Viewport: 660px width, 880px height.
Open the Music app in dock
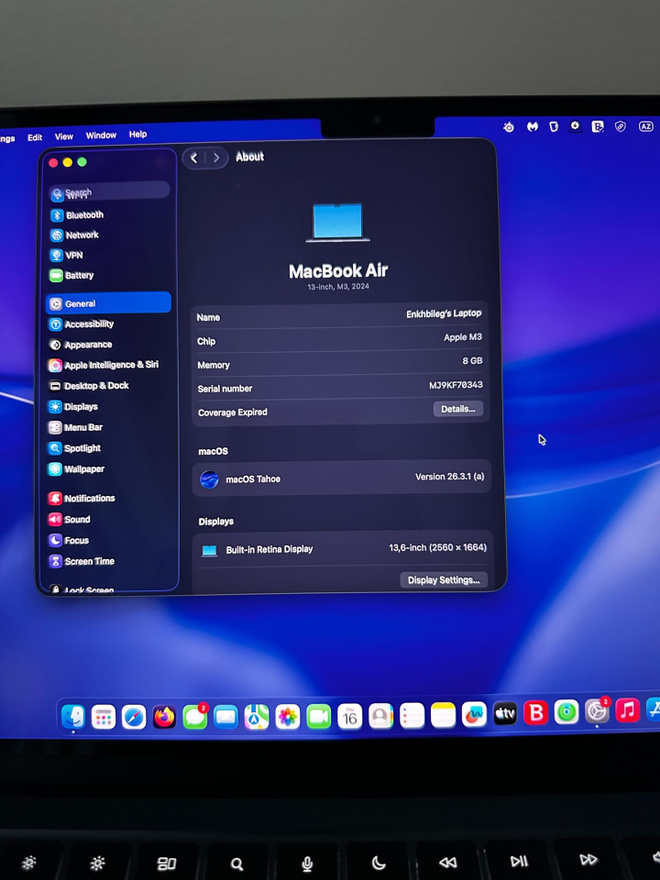[x=627, y=711]
